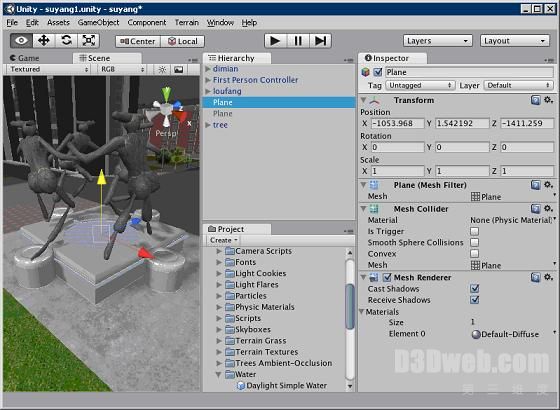Collapse the Transform component

coord(363,100)
